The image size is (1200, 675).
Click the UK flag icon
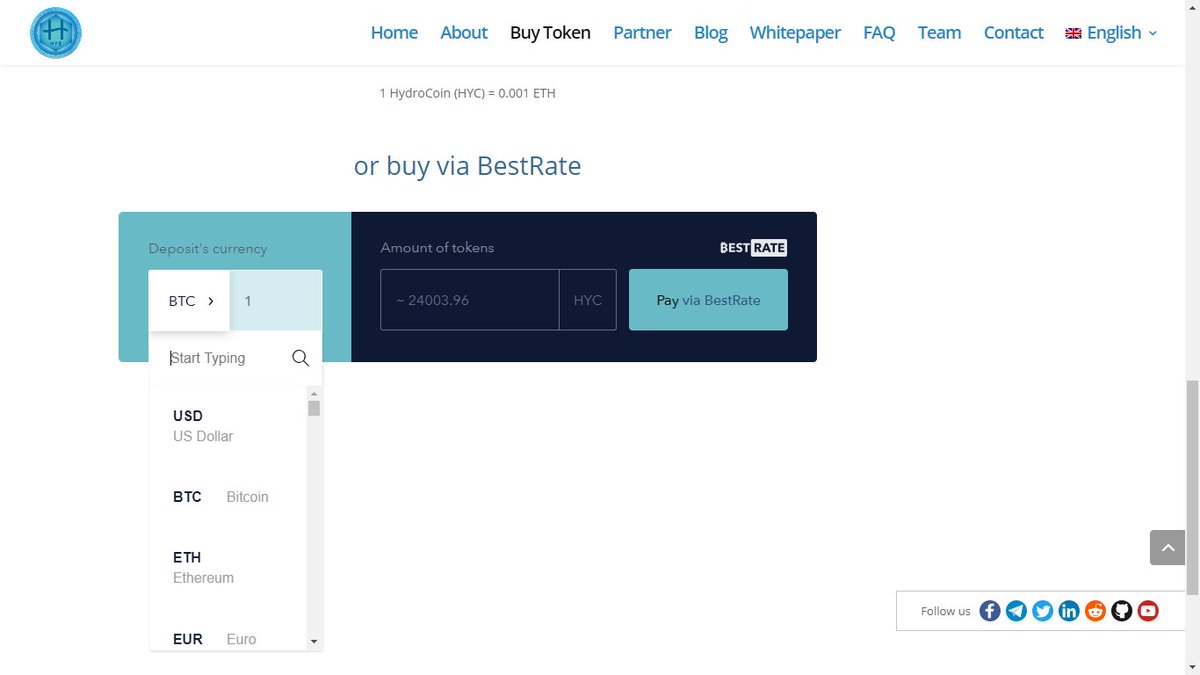pyautogui.click(x=1073, y=33)
